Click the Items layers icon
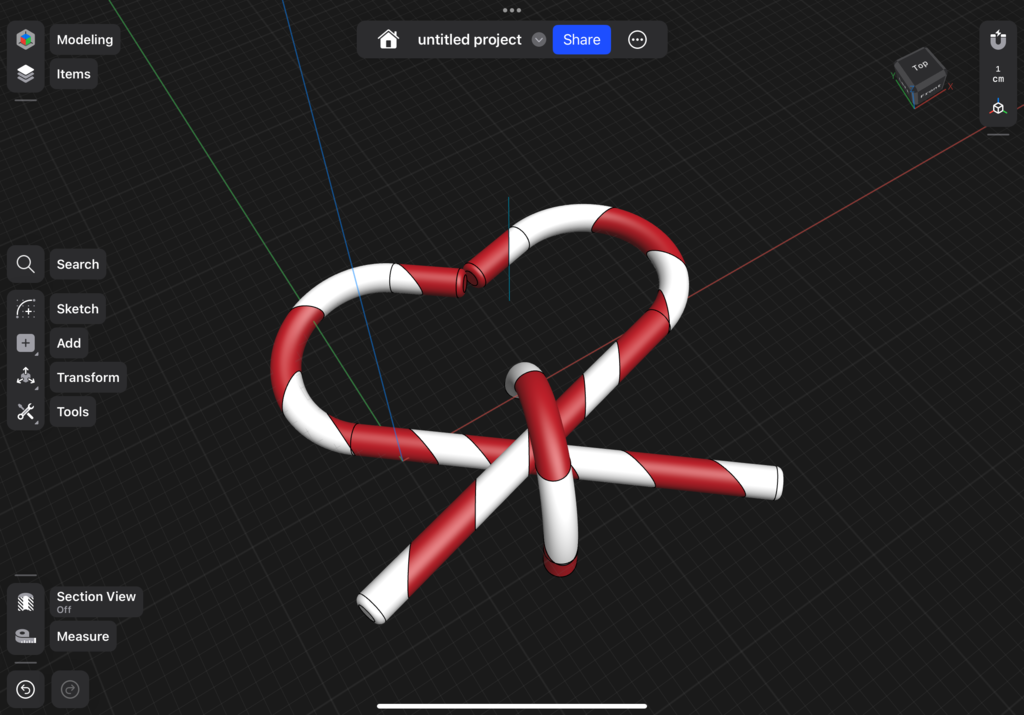The height and width of the screenshot is (715, 1024). [x=25, y=74]
